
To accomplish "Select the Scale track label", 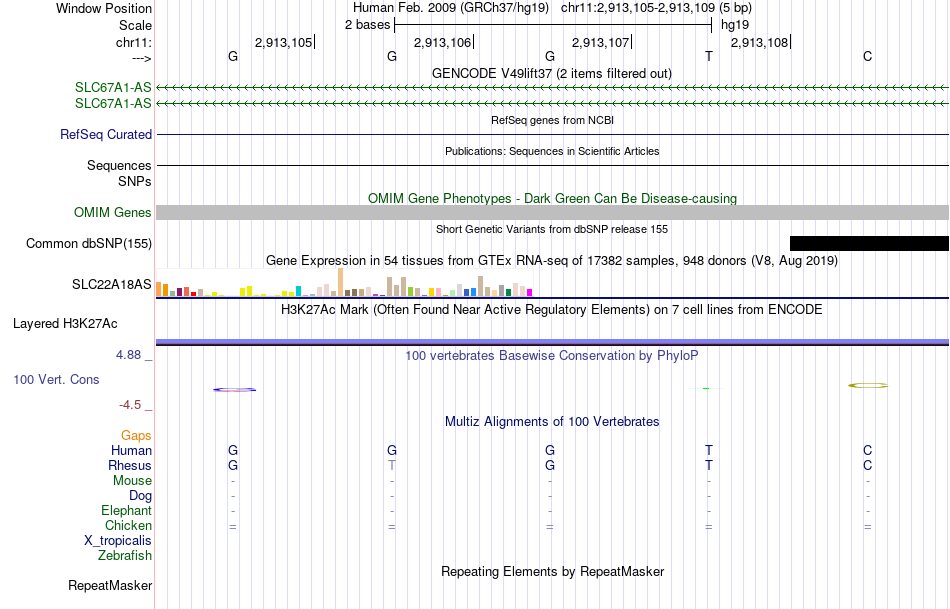I will point(135,25).
